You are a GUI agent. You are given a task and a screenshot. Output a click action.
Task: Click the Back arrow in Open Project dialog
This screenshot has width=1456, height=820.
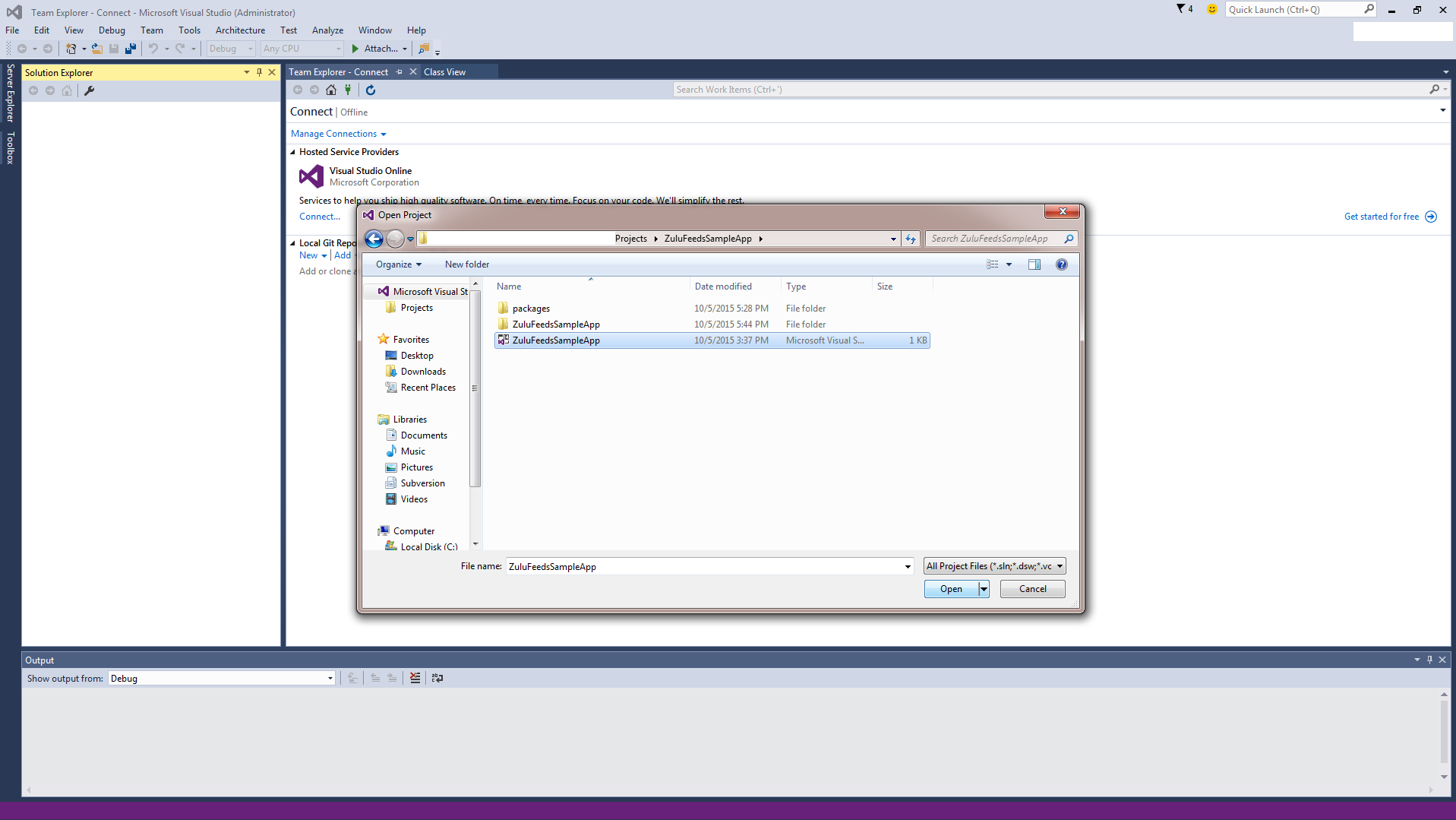[x=374, y=239]
